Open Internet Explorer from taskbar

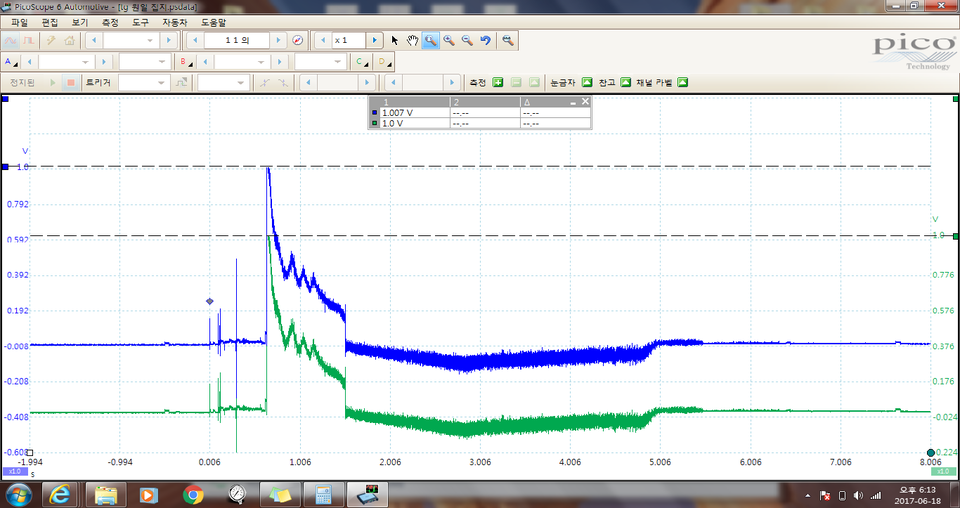pos(59,495)
